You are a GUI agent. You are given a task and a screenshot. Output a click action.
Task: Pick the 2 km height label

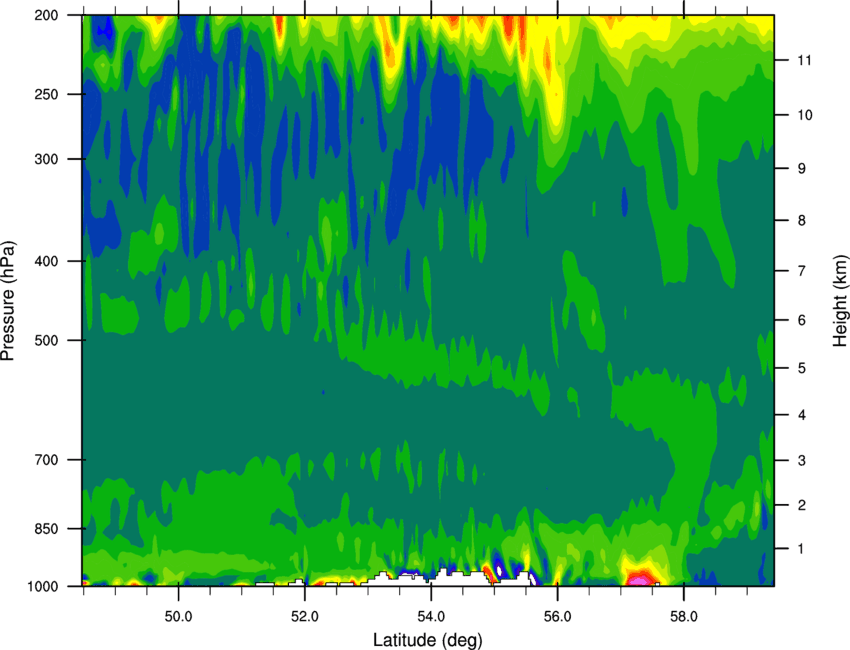point(802,505)
